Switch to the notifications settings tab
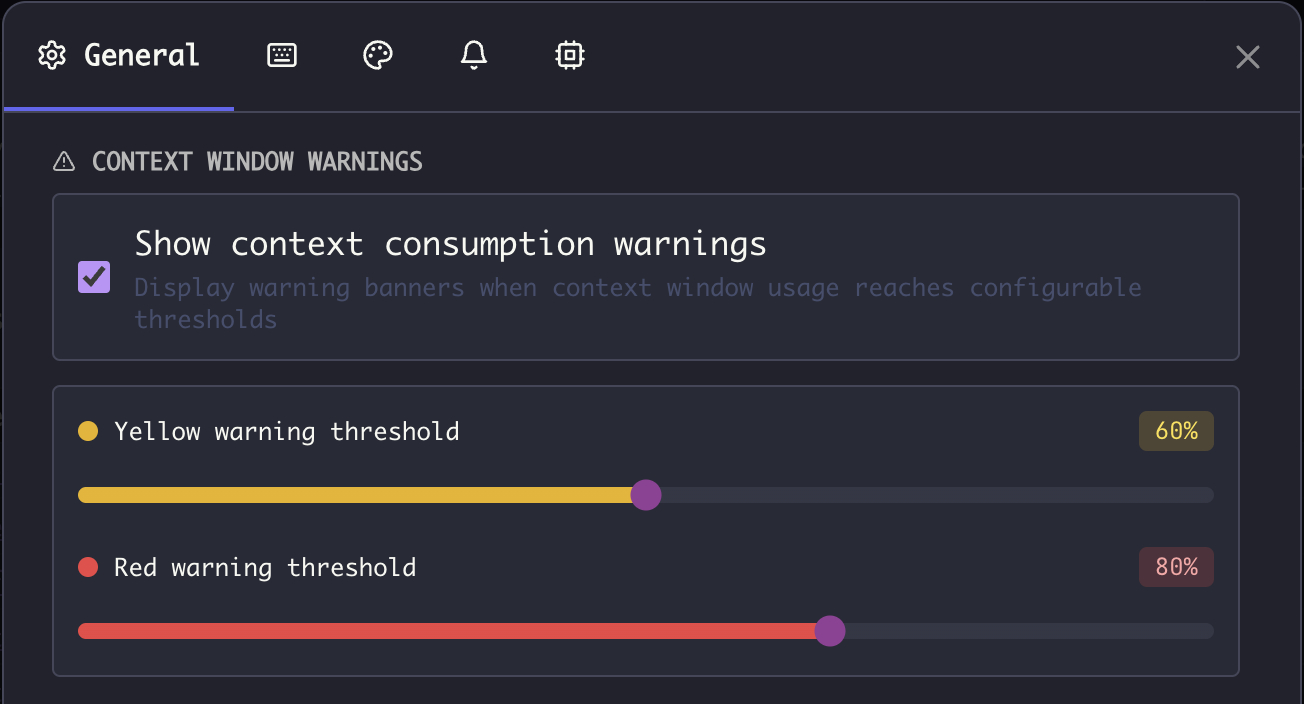The height and width of the screenshot is (704, 1304). 473,55
